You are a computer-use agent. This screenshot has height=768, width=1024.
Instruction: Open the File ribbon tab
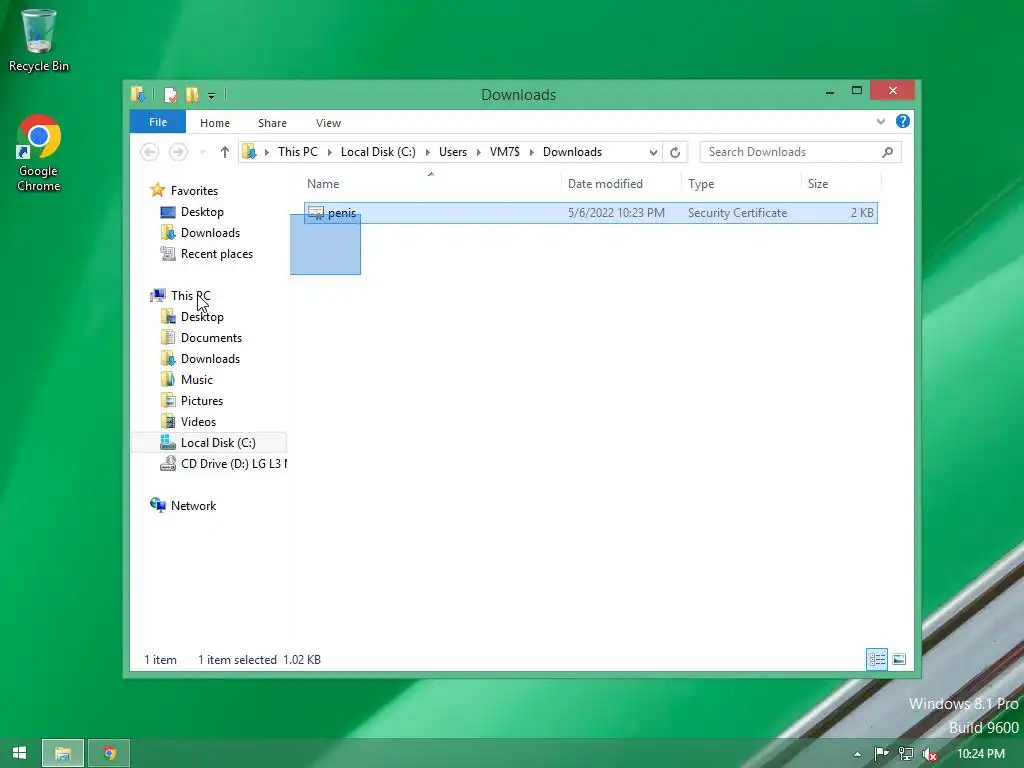tap(157, 122)
